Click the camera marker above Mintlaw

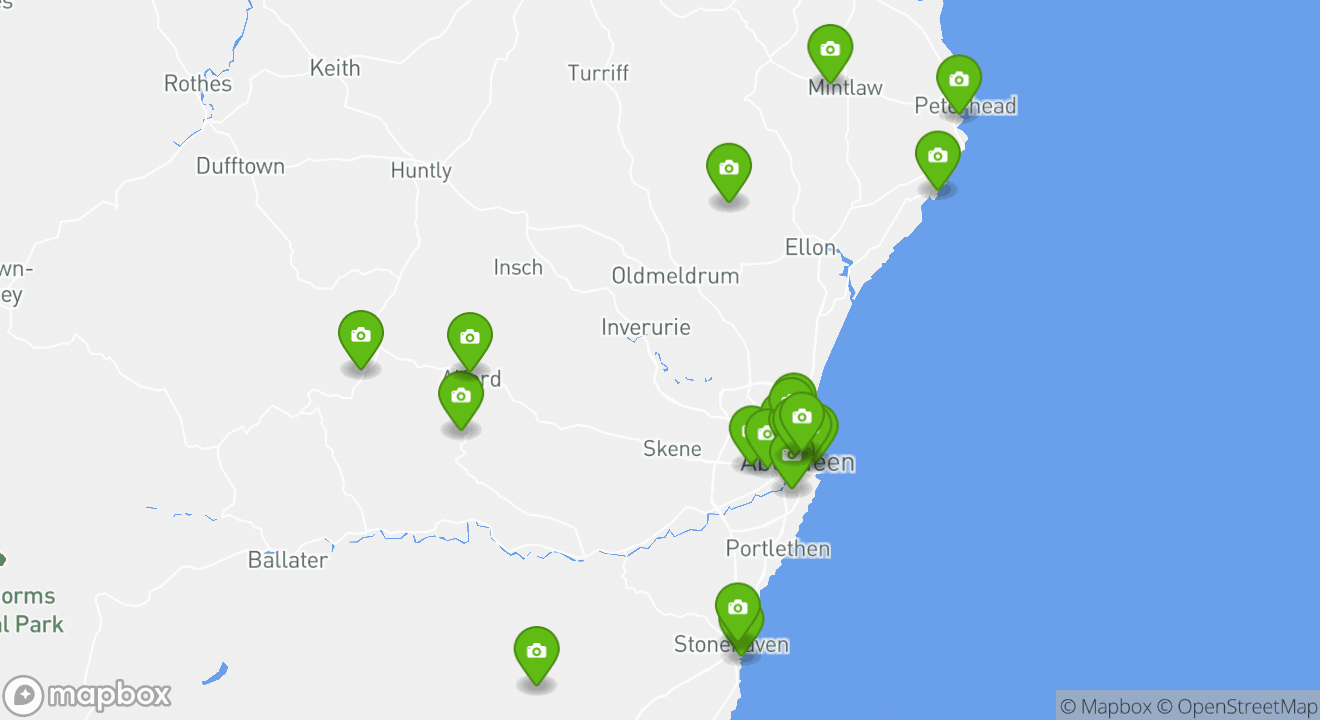tap(830, 50)
